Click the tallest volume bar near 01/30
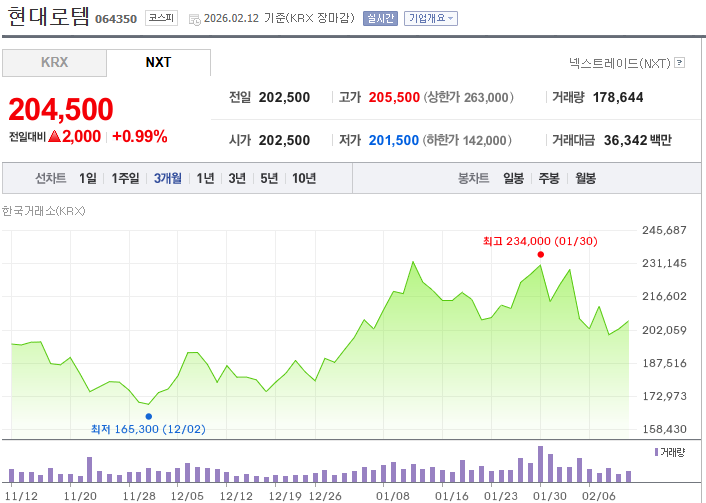This screenshot has width=706, height=503. (x=540, y=464)
